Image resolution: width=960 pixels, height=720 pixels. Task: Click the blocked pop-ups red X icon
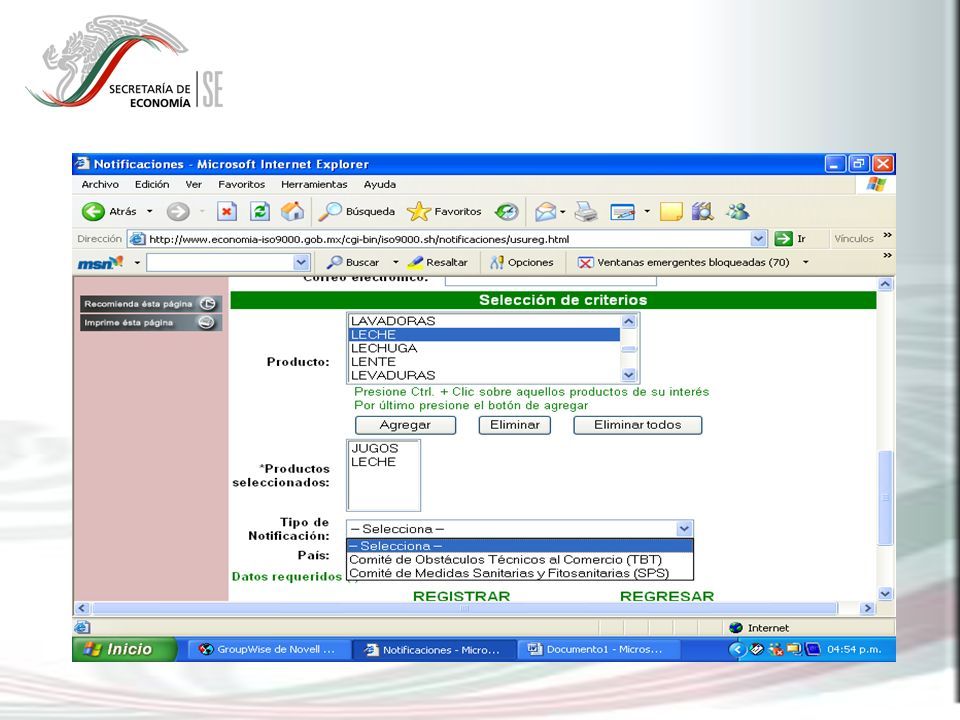tap(585, 263)
